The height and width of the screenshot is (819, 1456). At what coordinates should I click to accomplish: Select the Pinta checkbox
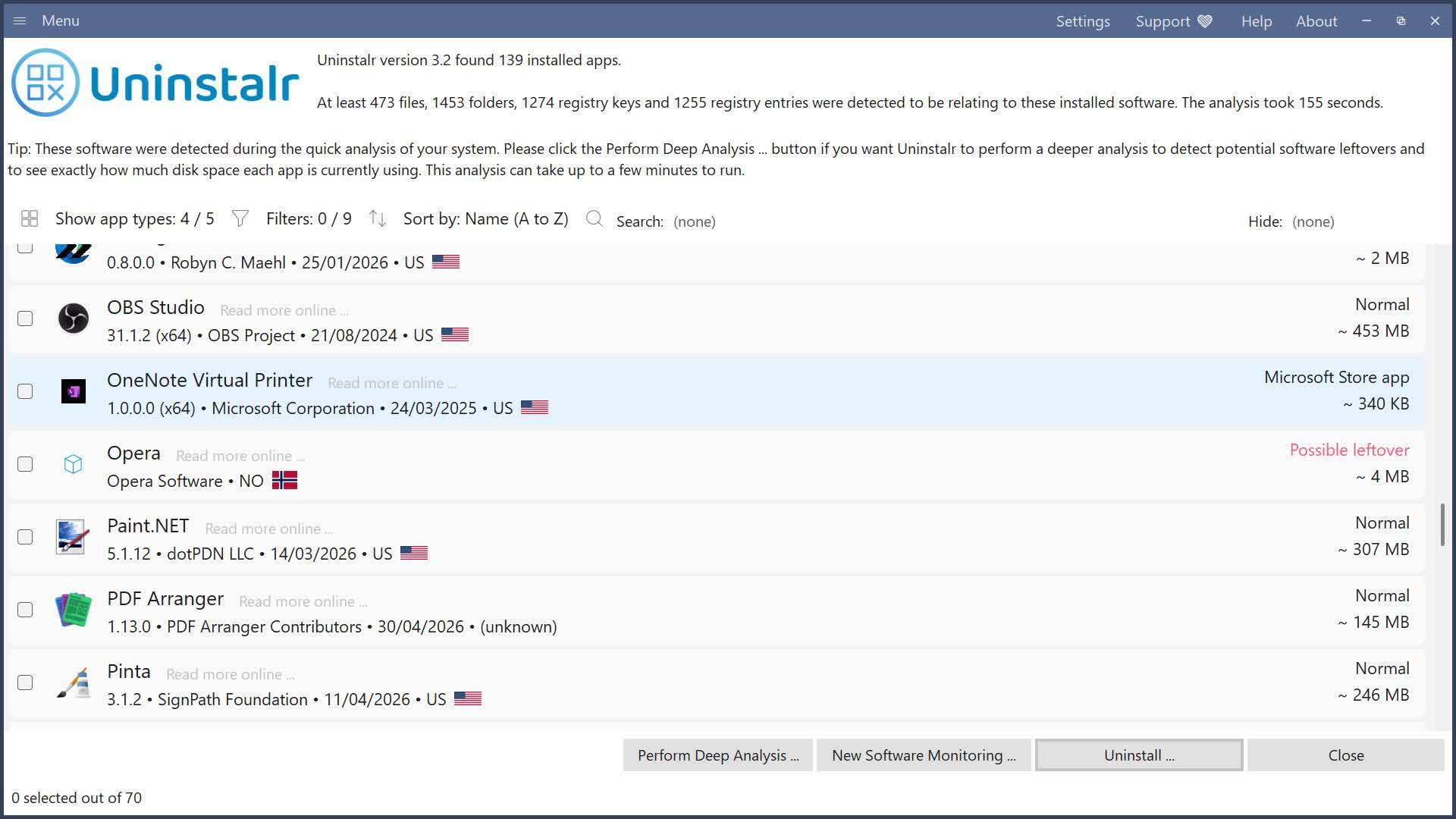click(25, 682)
